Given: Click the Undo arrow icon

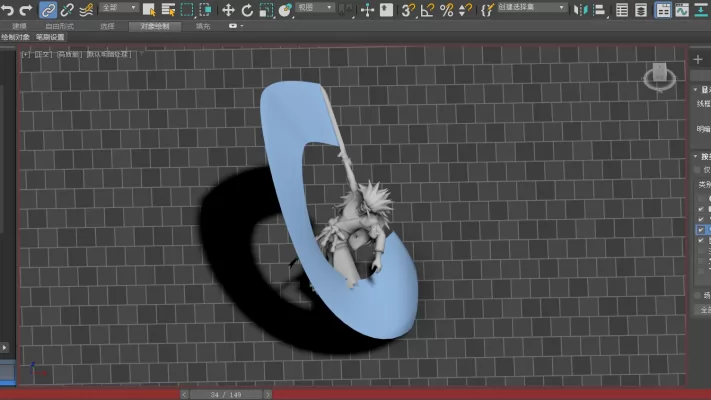Looking at the screenshot, I should pos(8,9).
